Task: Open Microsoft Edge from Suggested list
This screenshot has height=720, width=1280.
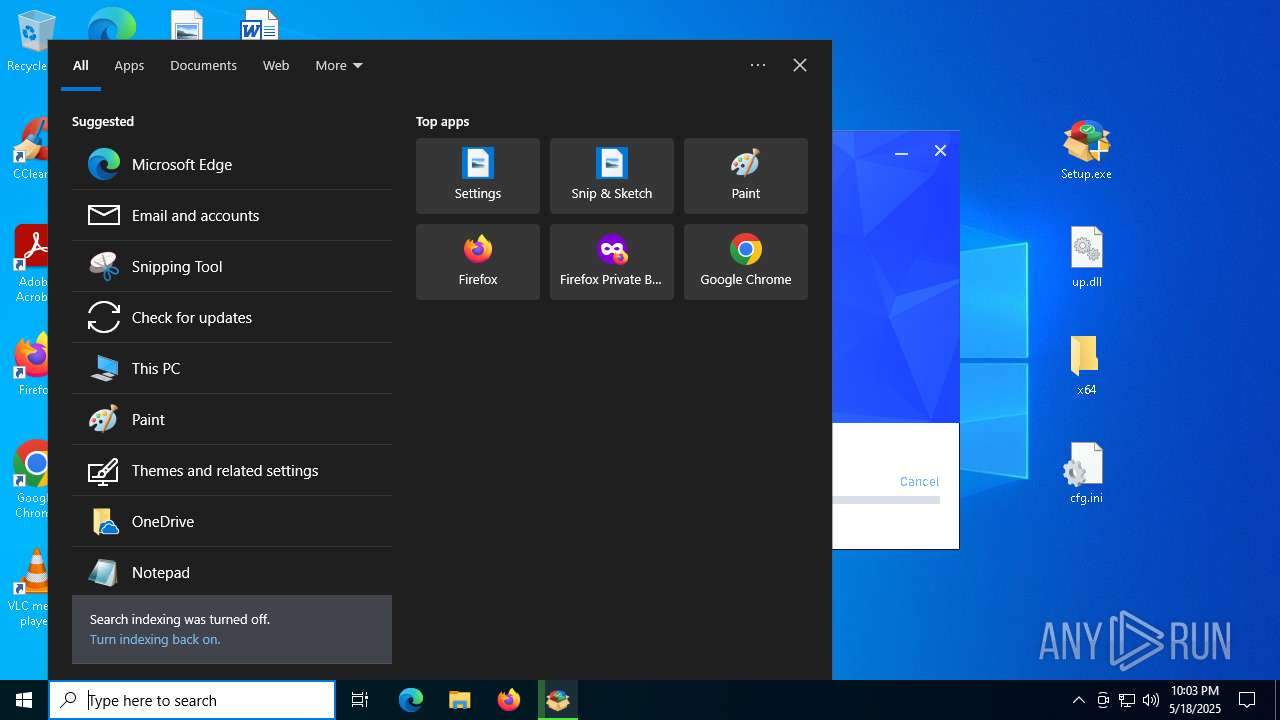Action: [x=232, y=164]
